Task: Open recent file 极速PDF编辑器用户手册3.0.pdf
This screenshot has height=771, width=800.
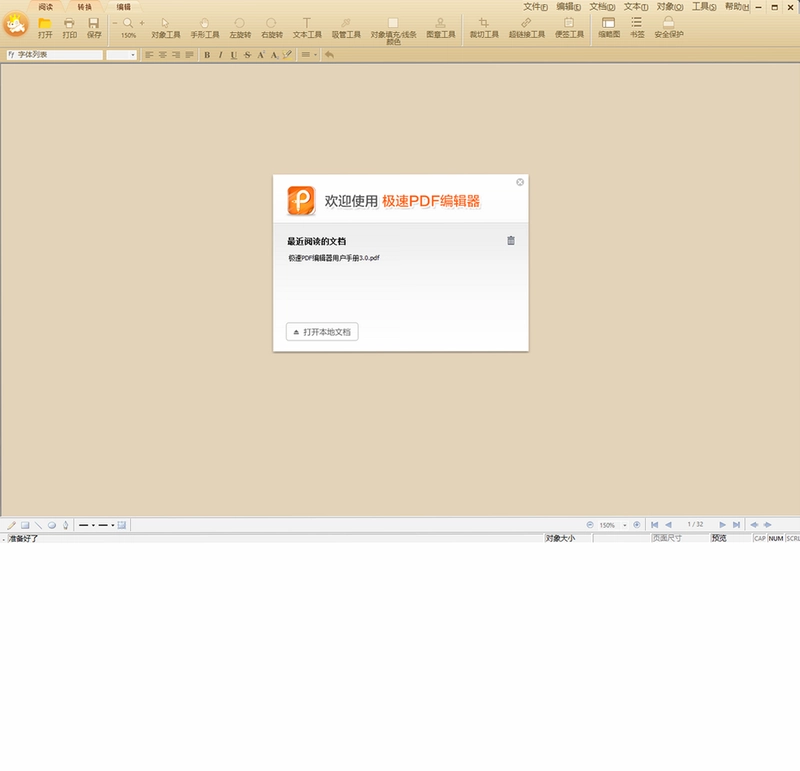Action: click(334, 258)
